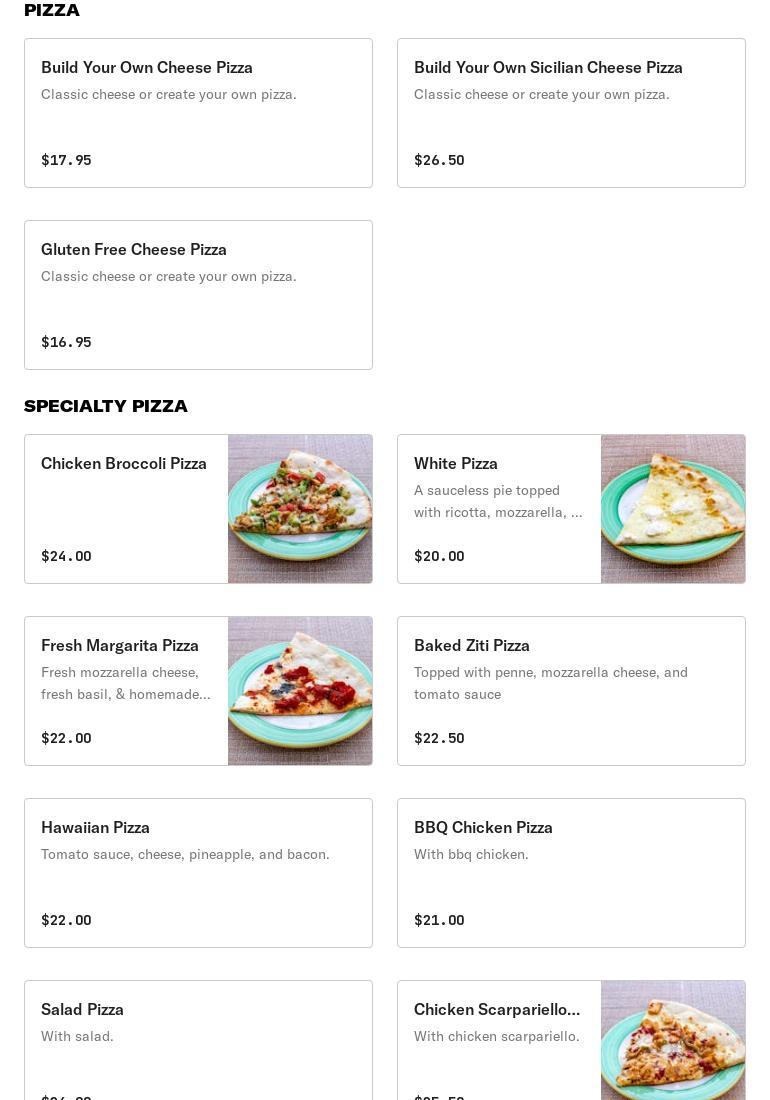View the Chicken Scarpariello pizza thumbnail
This screenshot has width=770, height=1100.
(673, 1040)
